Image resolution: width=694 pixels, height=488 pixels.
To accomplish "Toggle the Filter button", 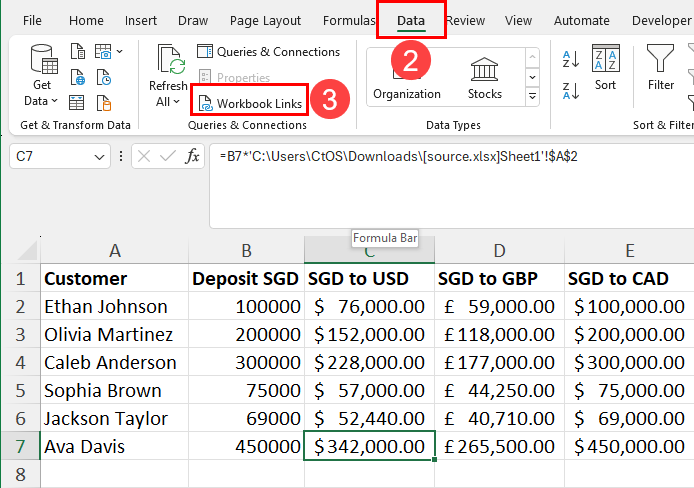I will 660,67.
